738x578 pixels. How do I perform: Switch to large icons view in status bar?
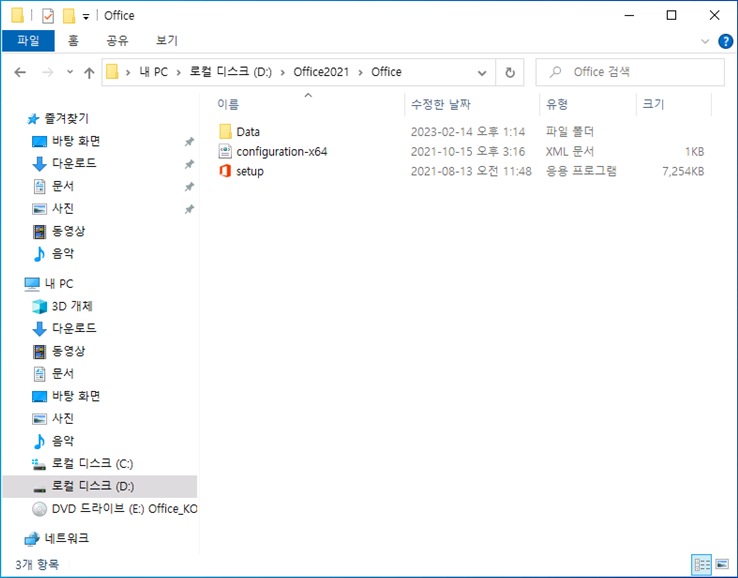point(722,564)
